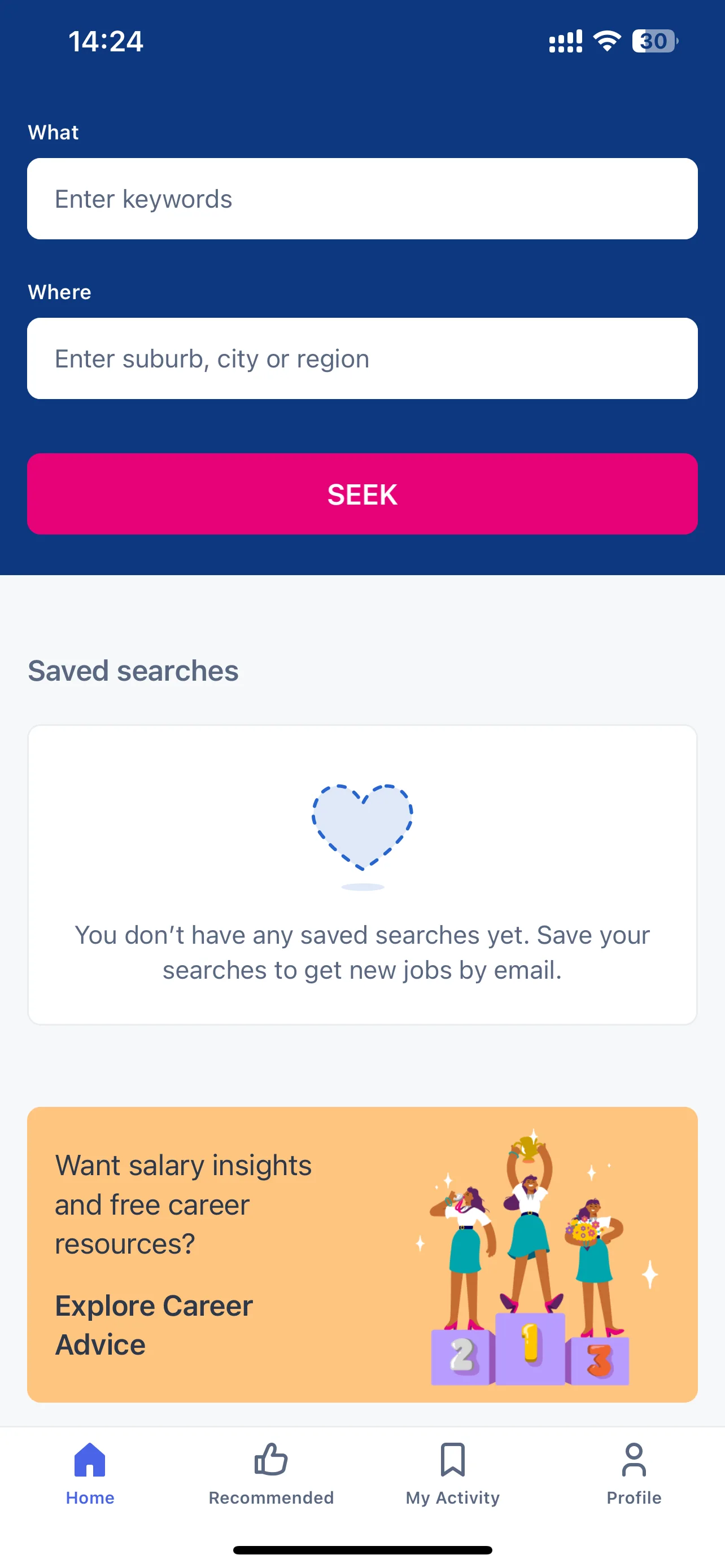The image size is (725, 1568).
Task: Open Explore Career Advice link
Action: [154, 1325]
